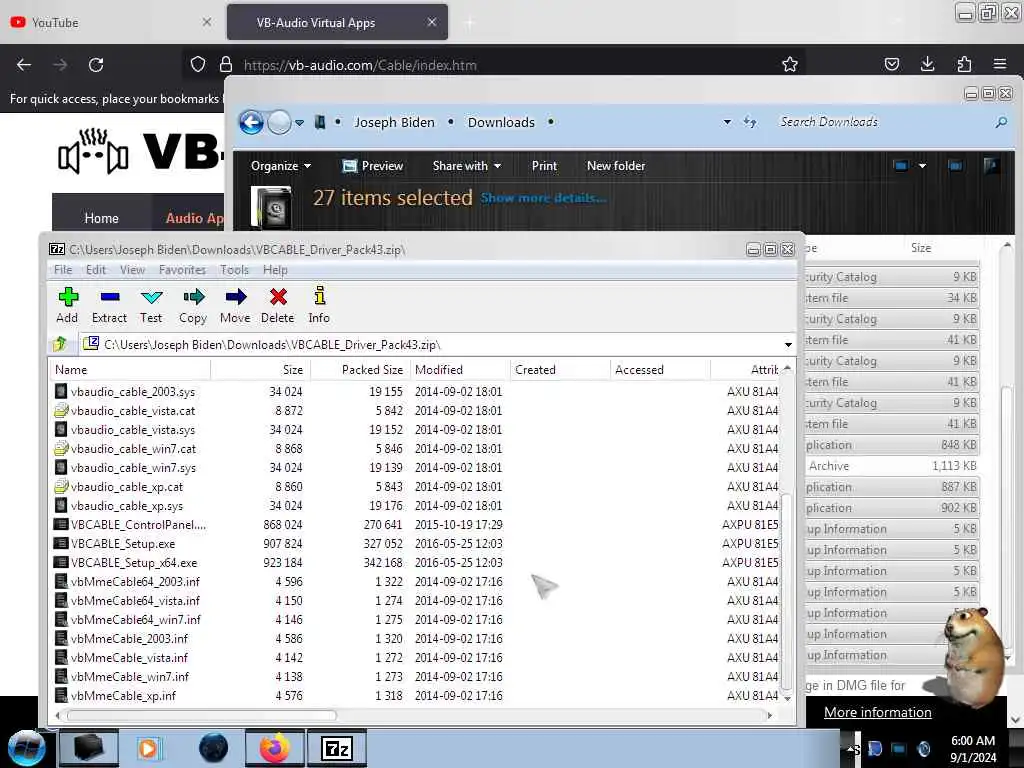Click the 7-Zip taskbar button
Screen dimensions: 1024x768
point(337,748)
